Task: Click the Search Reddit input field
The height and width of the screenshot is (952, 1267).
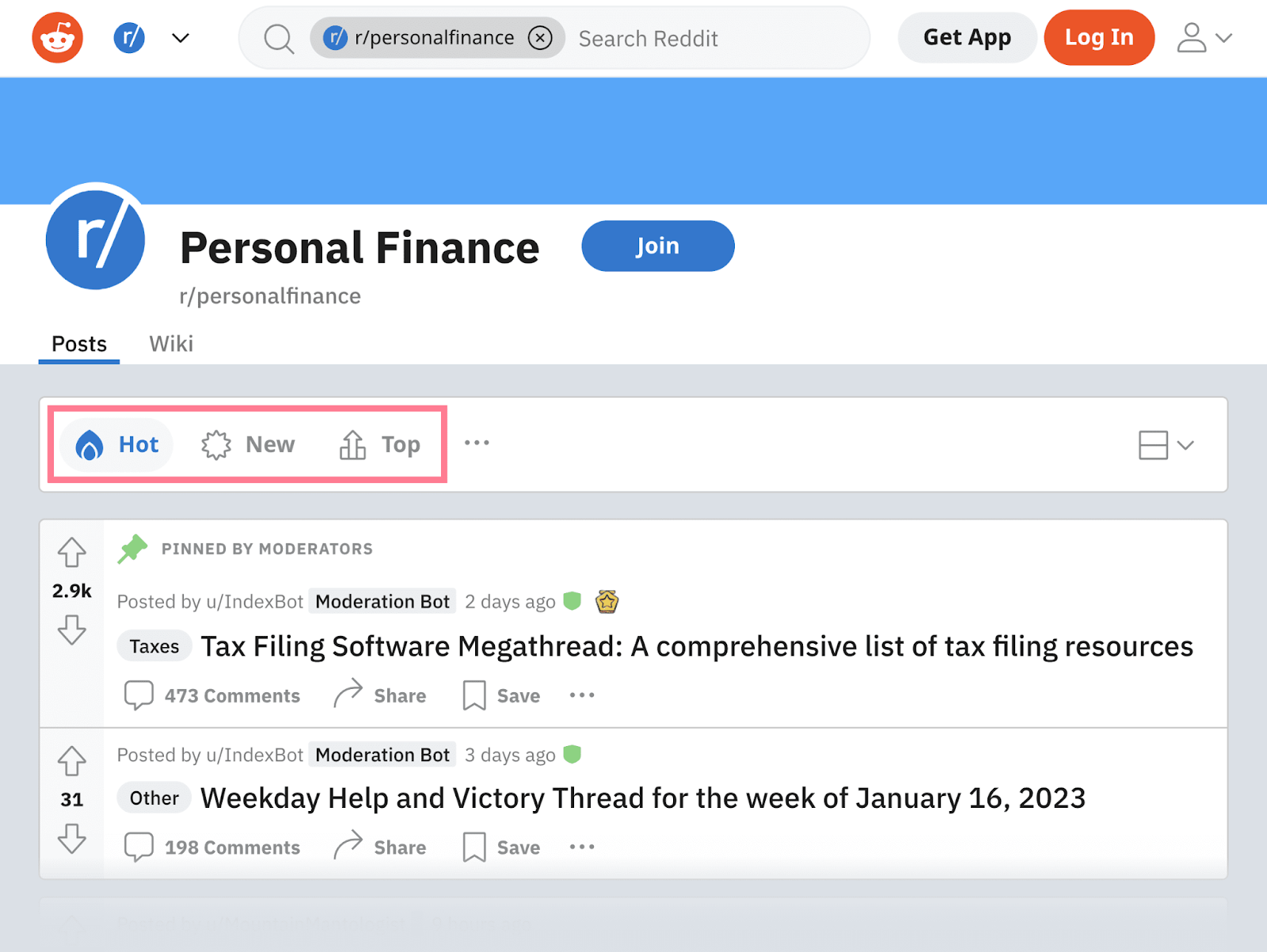Action: [713, 39]
